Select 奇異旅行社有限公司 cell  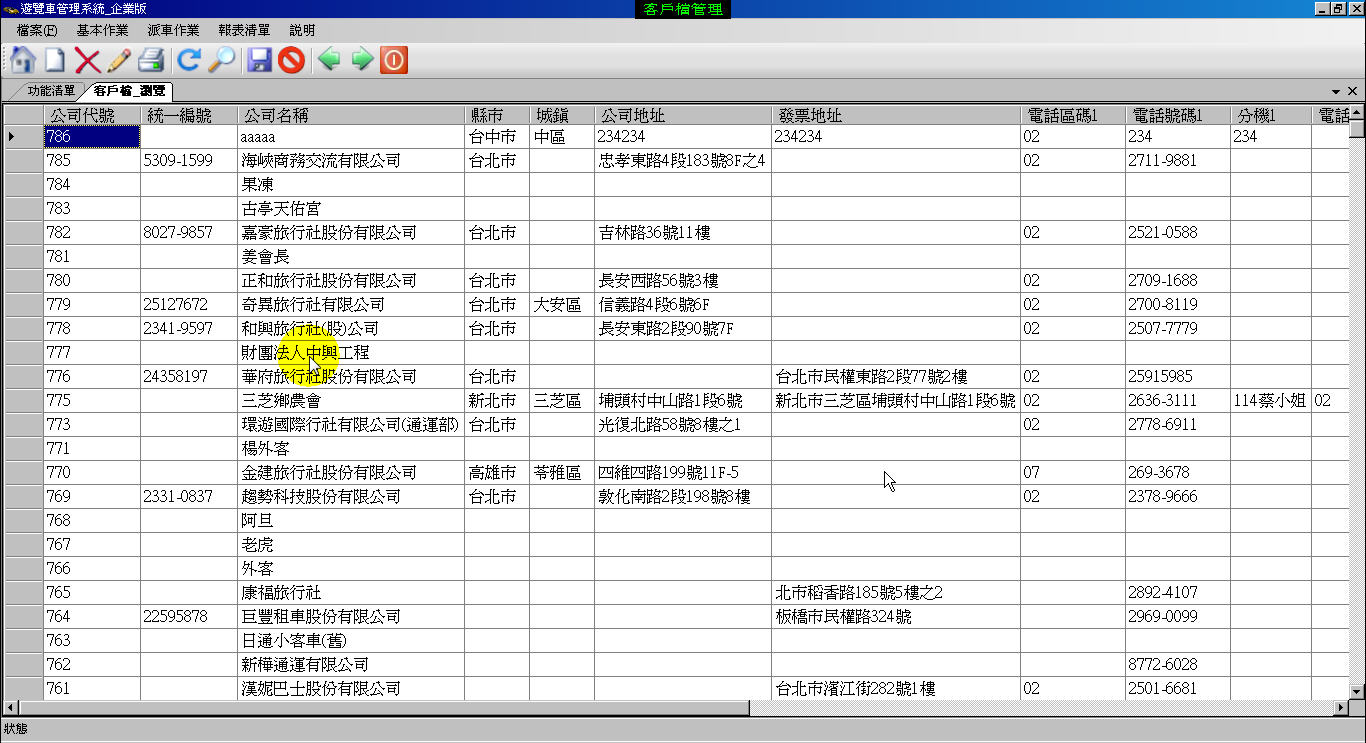coord(351,304)
